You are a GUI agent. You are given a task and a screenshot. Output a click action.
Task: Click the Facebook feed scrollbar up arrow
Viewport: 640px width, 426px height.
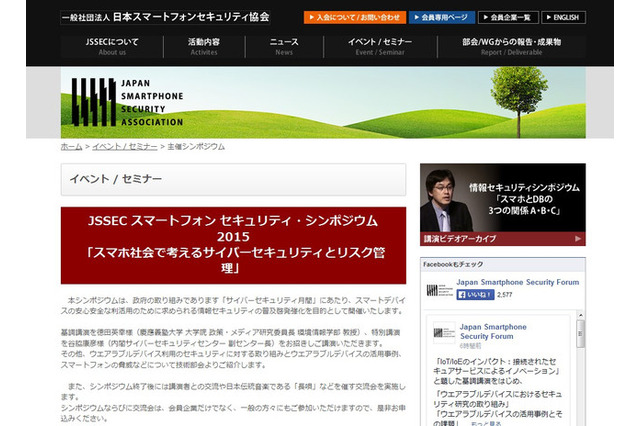(x=580, y=316)
